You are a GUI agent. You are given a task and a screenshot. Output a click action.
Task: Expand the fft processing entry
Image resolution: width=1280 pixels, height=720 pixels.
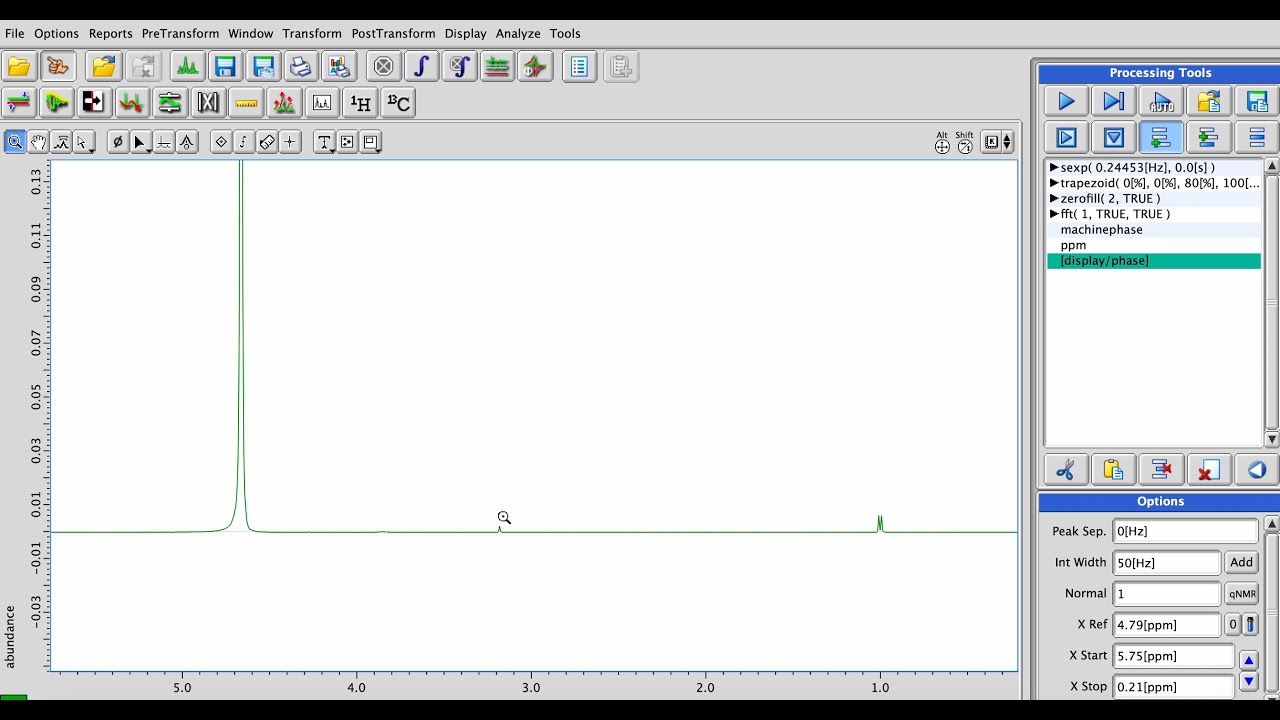click(x=1054, y=214)
